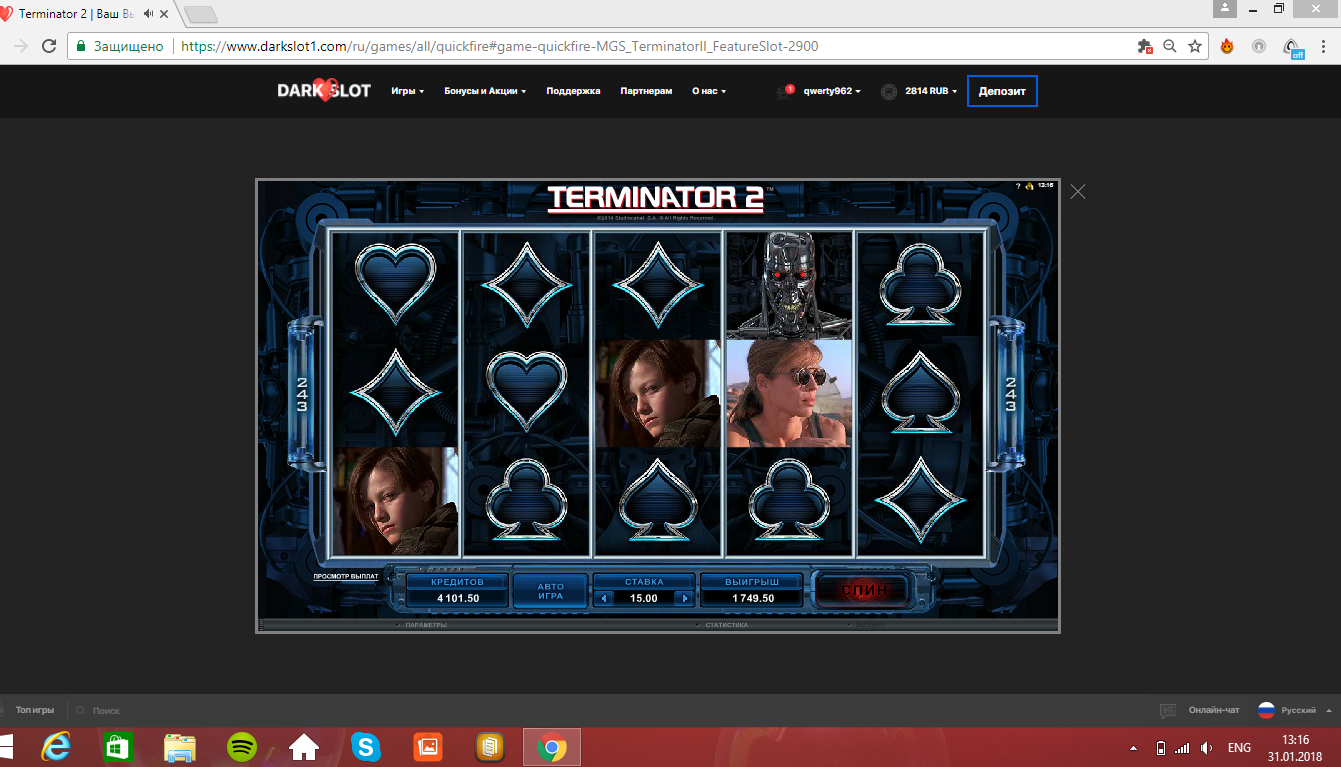Open the extension marked off

click(x=1293, y=48)
